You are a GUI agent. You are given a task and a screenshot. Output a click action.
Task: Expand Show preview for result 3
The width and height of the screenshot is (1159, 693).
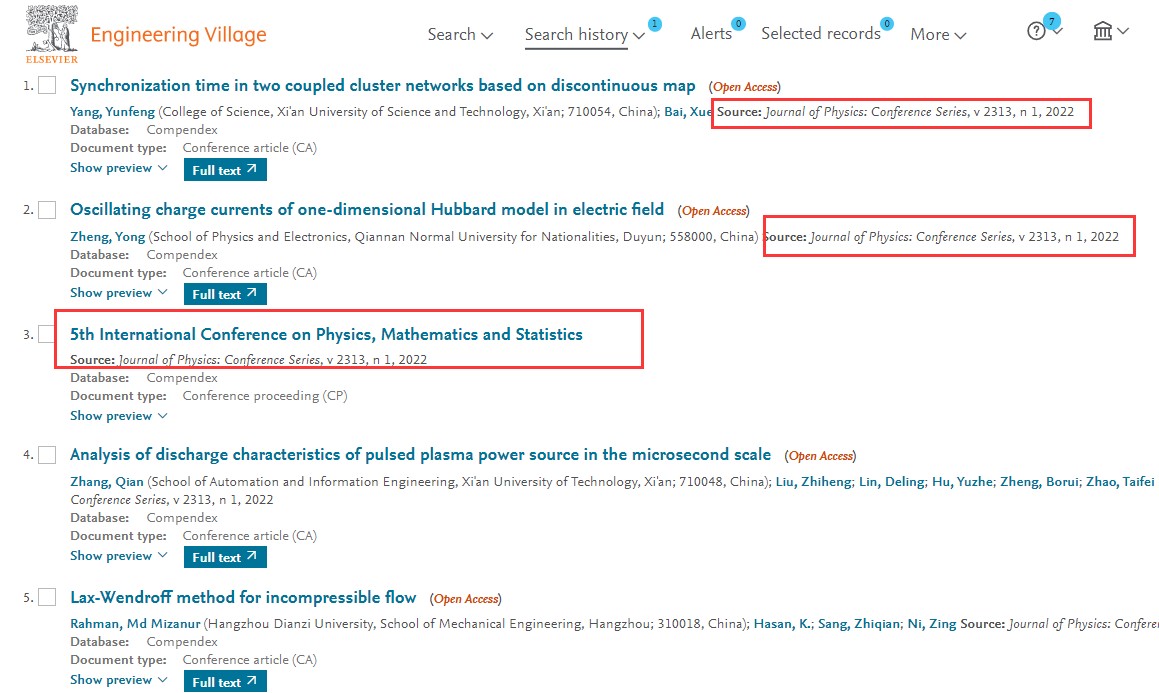pos(118,416)
